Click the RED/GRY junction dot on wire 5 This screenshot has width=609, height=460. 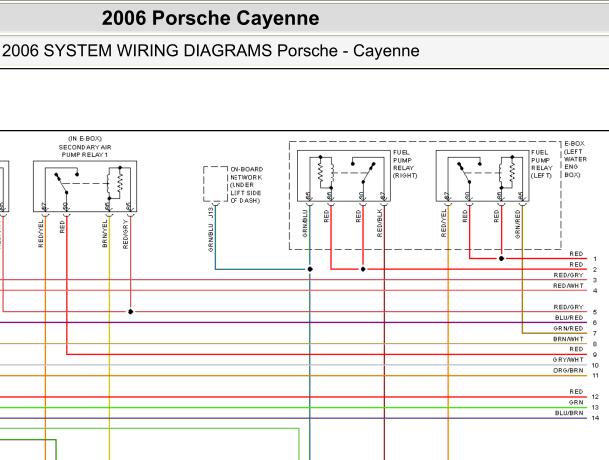[130, 312]
